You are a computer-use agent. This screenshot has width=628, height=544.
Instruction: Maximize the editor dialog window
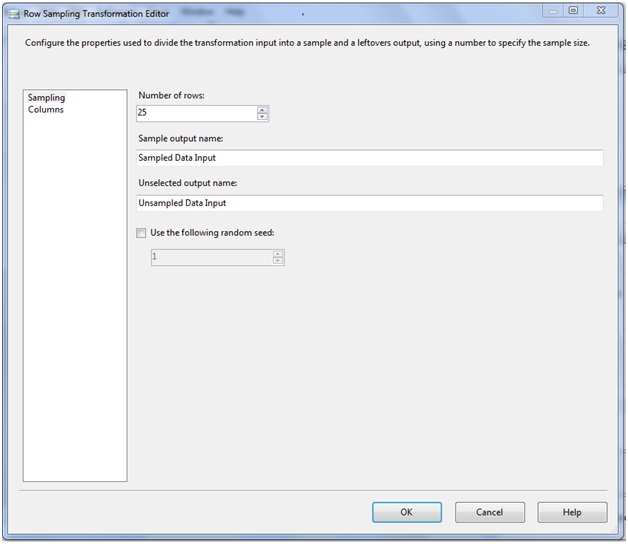point(573,10)
